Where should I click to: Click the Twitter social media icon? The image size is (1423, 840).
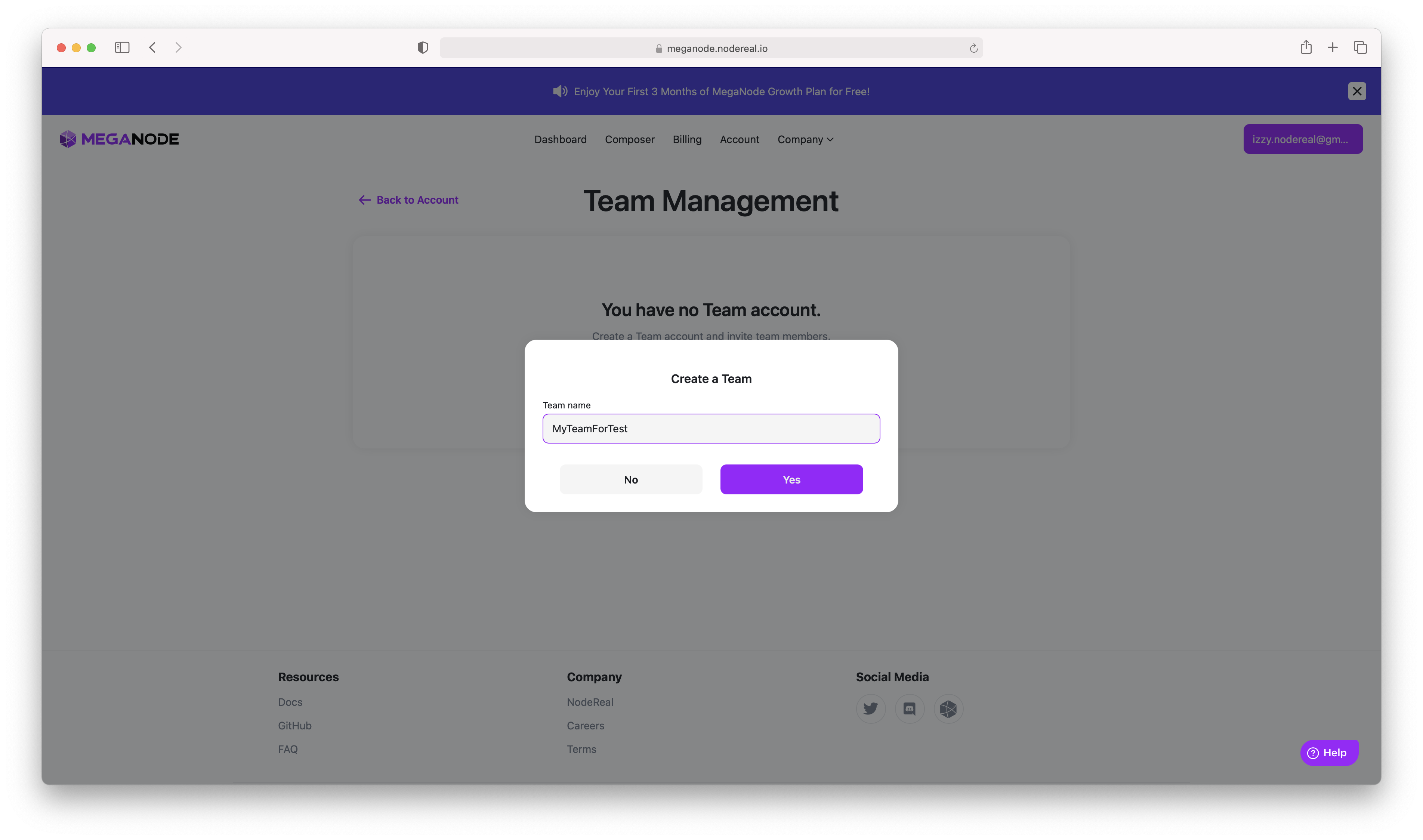(x=871, y=709)
